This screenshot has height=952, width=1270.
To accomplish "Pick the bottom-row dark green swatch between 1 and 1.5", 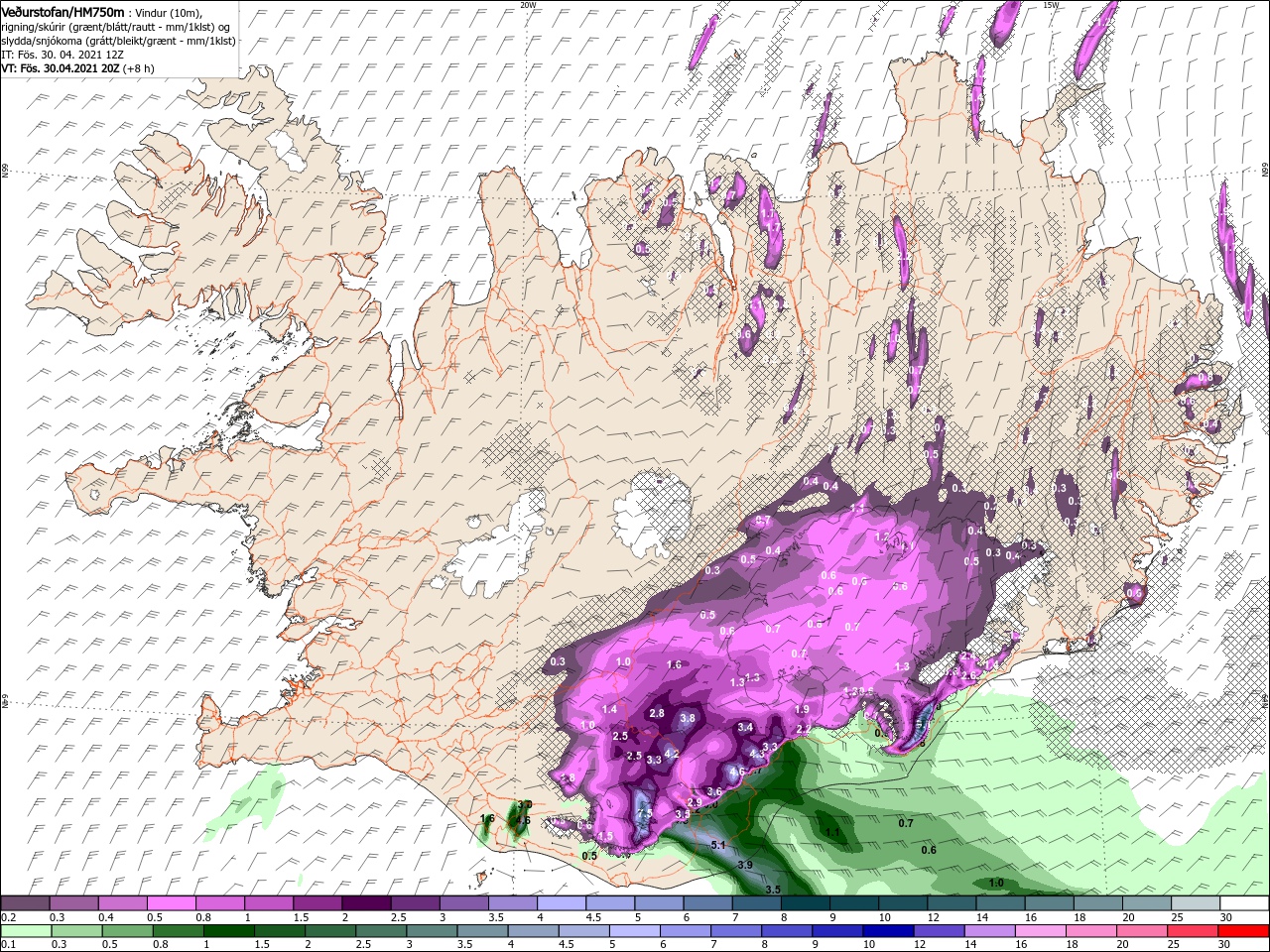I will [227, 931].
